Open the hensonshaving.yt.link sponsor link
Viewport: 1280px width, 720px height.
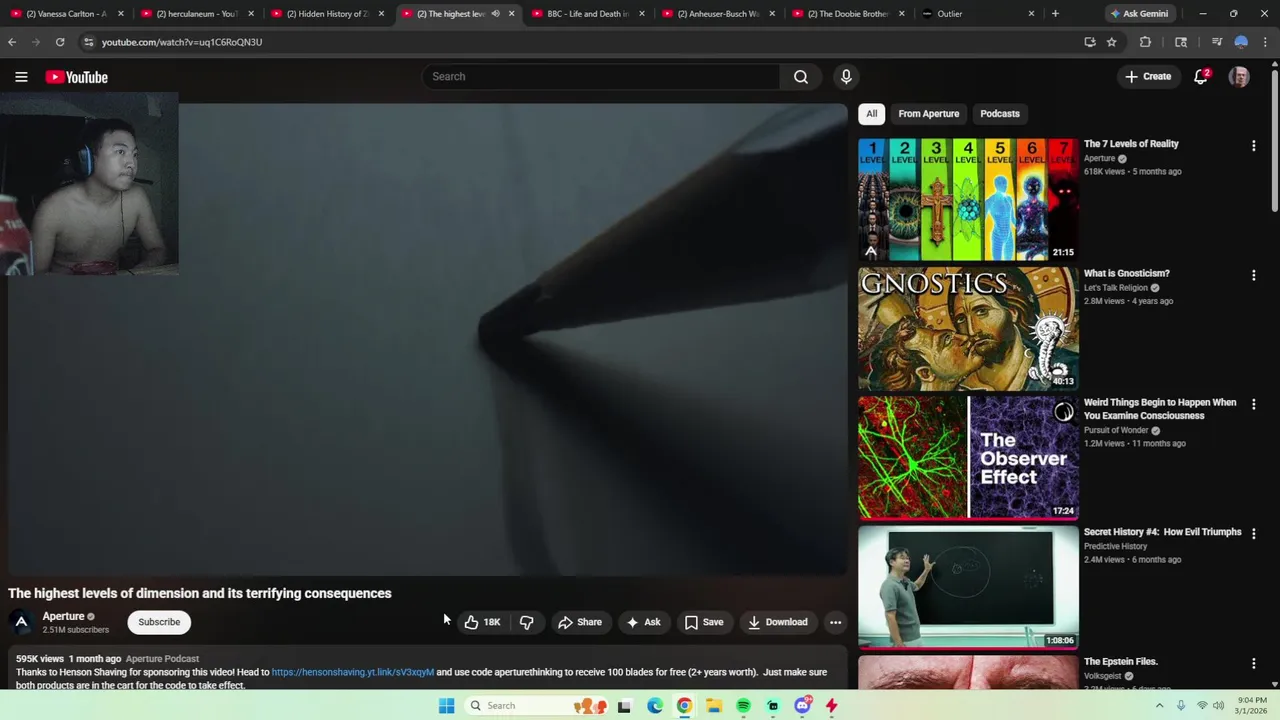click(353, 672)
